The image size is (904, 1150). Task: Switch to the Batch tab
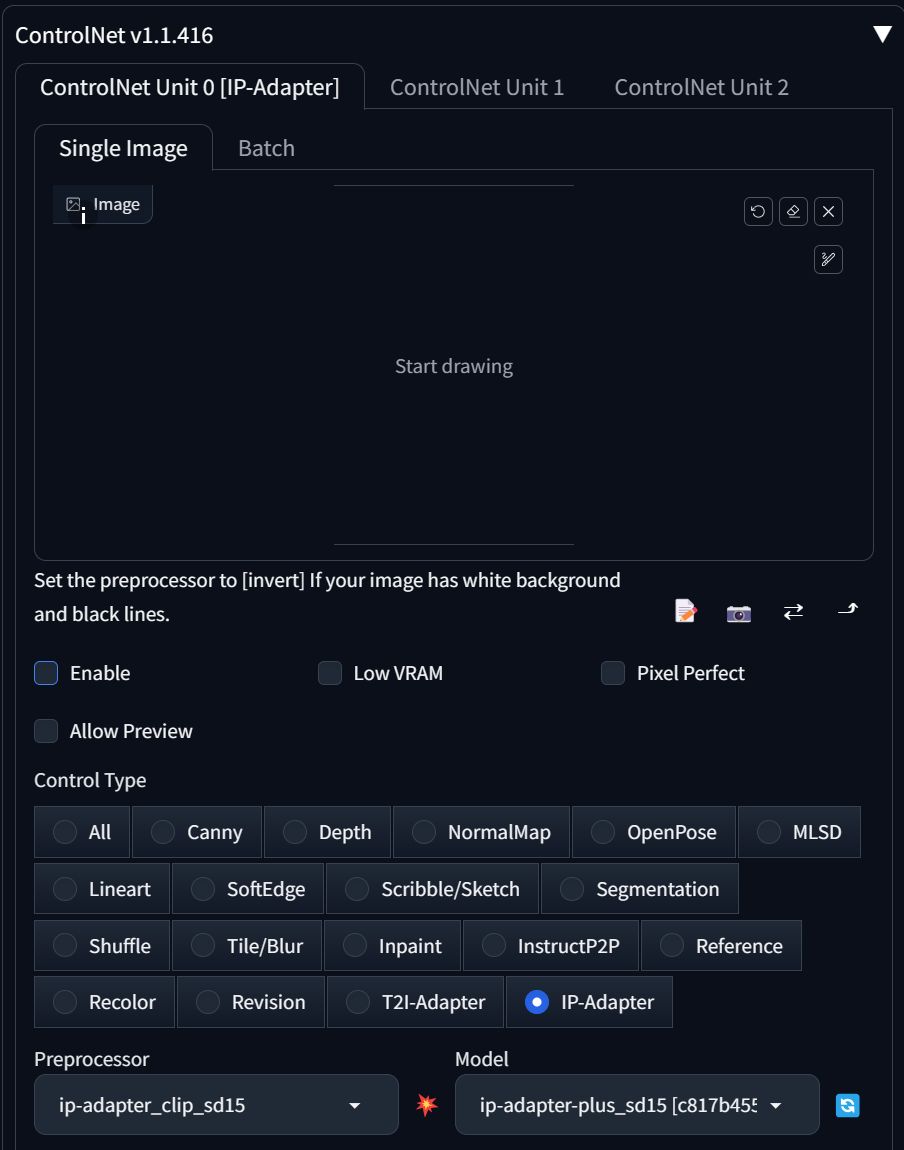click(x=266, y=148)
